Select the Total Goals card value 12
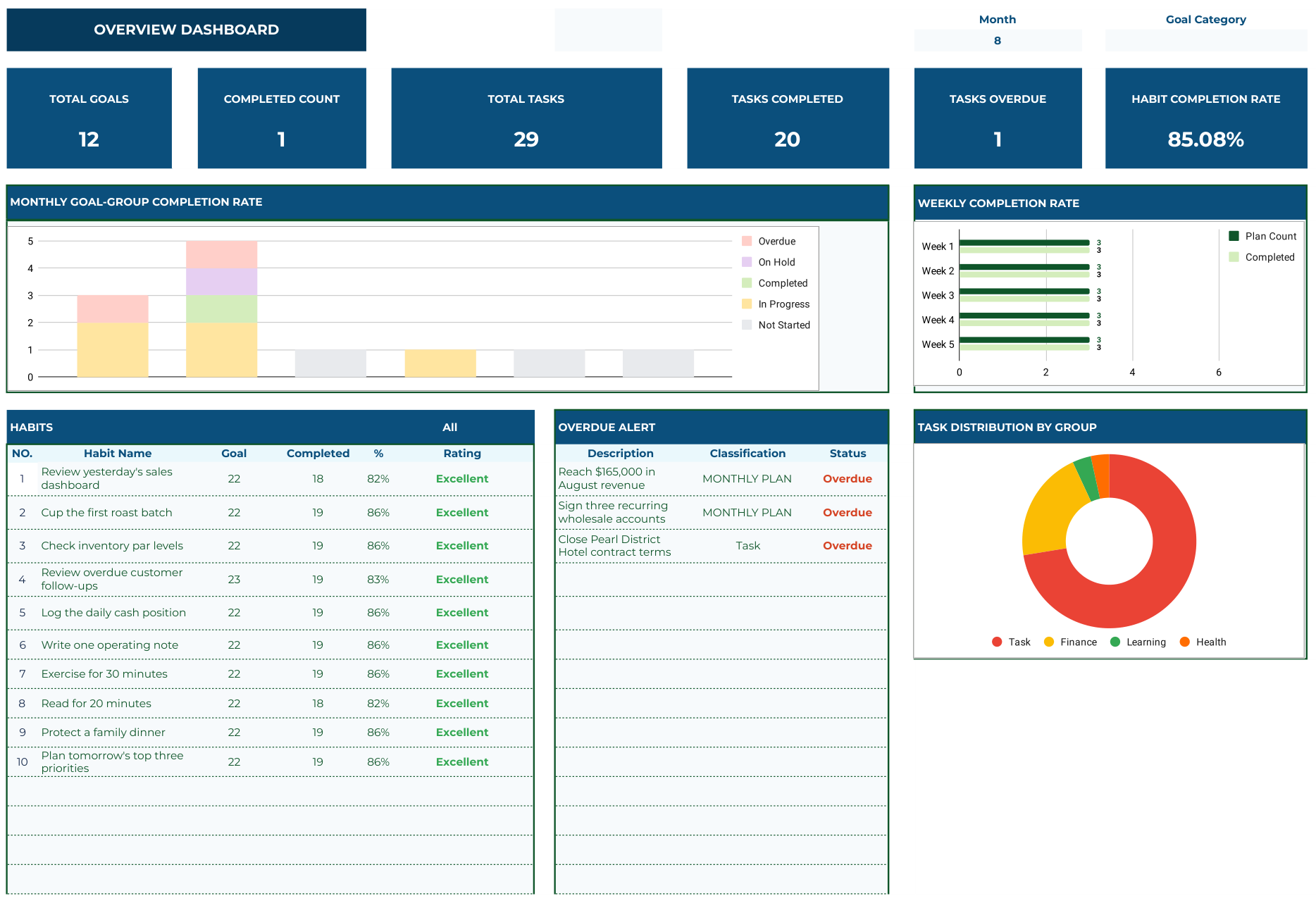 (89, 139)
